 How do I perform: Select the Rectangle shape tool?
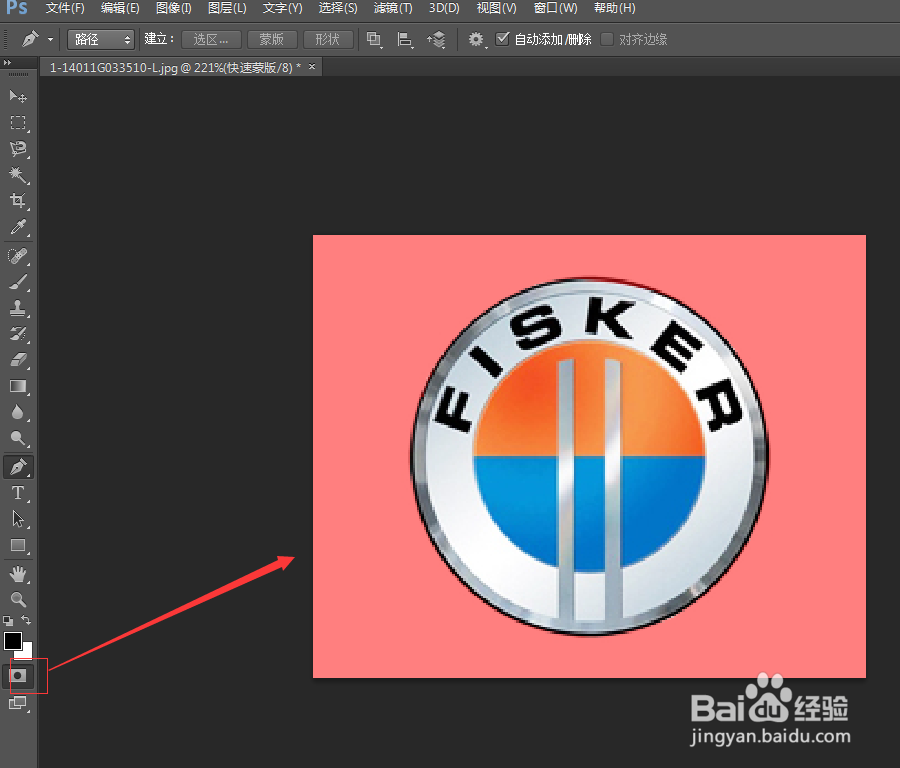[18, 545]
